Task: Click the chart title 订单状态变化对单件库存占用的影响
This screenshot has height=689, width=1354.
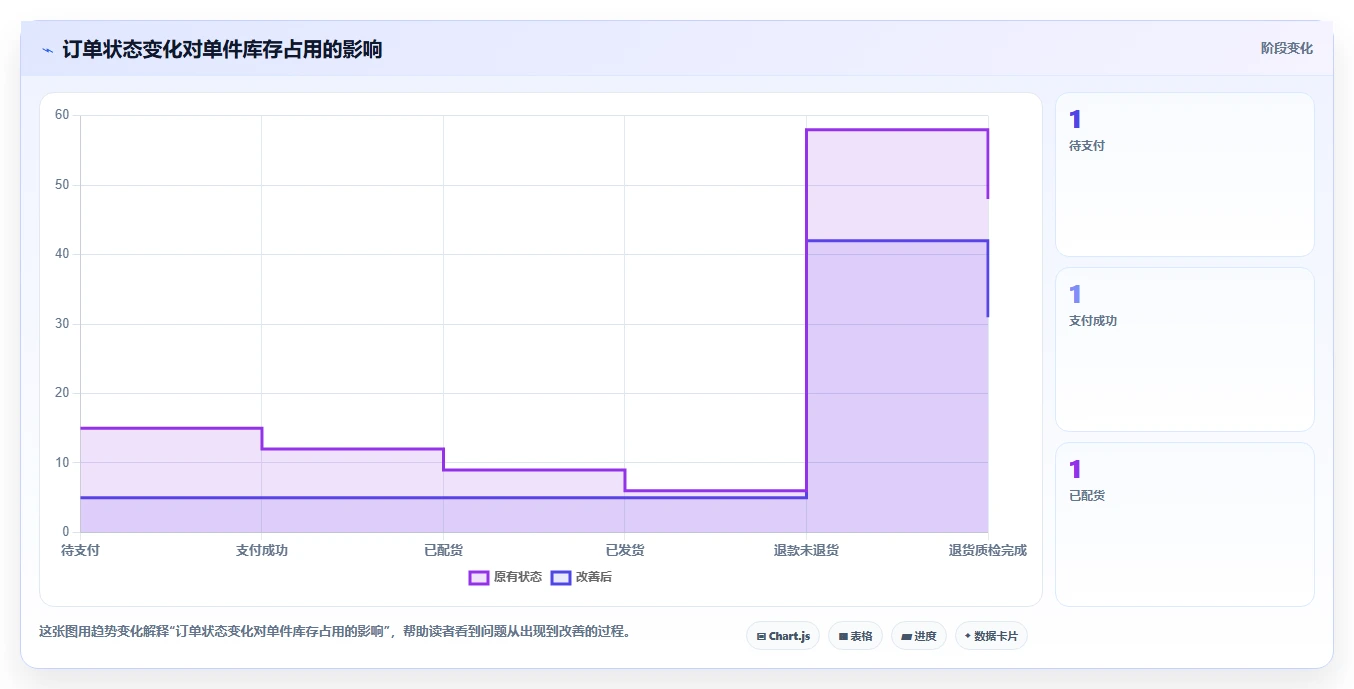Action: pos(222,49)
